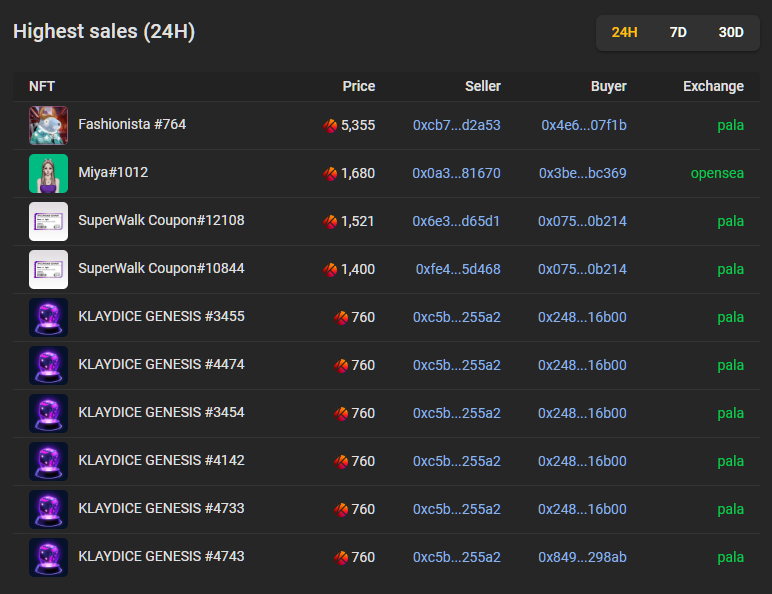The height and width of the screenshot is (594, 772).
Task: Open pala exchange in KLAYDICE #3454 row
Action: (731, 414)
